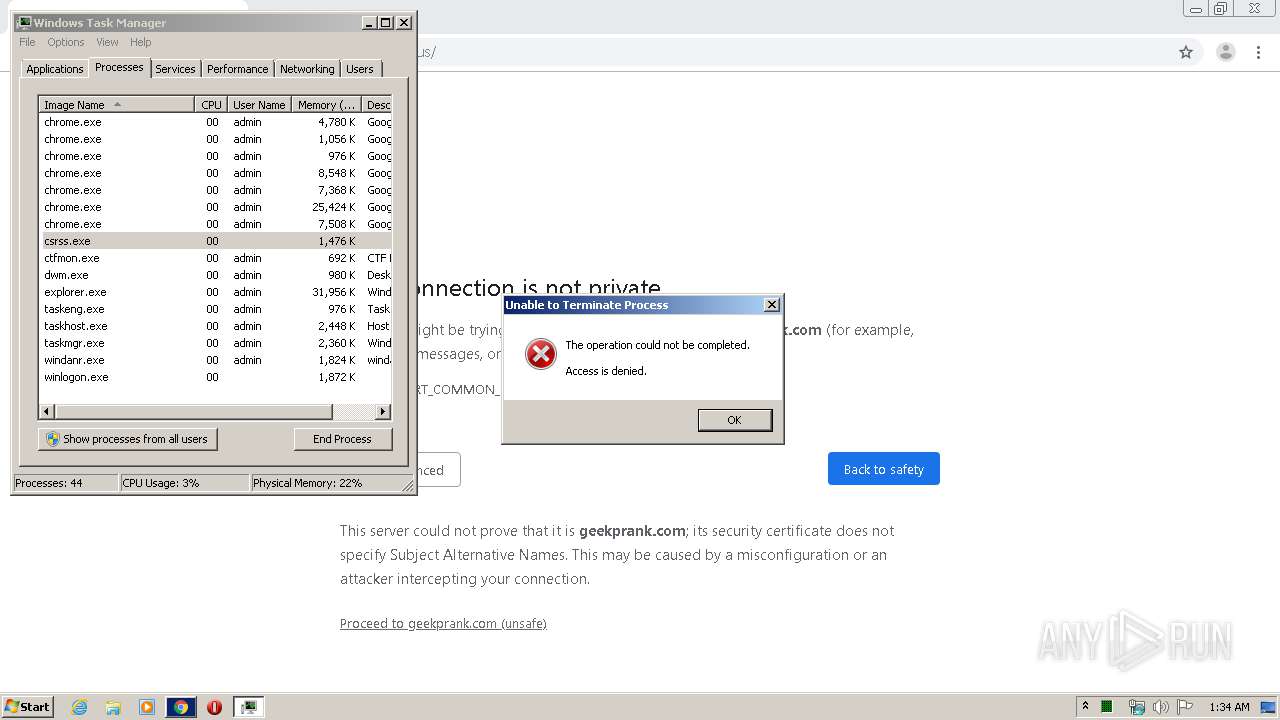This screenshot has height=720, width=1280.
Task: Switch to the Users tab
Action: coord(360,69)
